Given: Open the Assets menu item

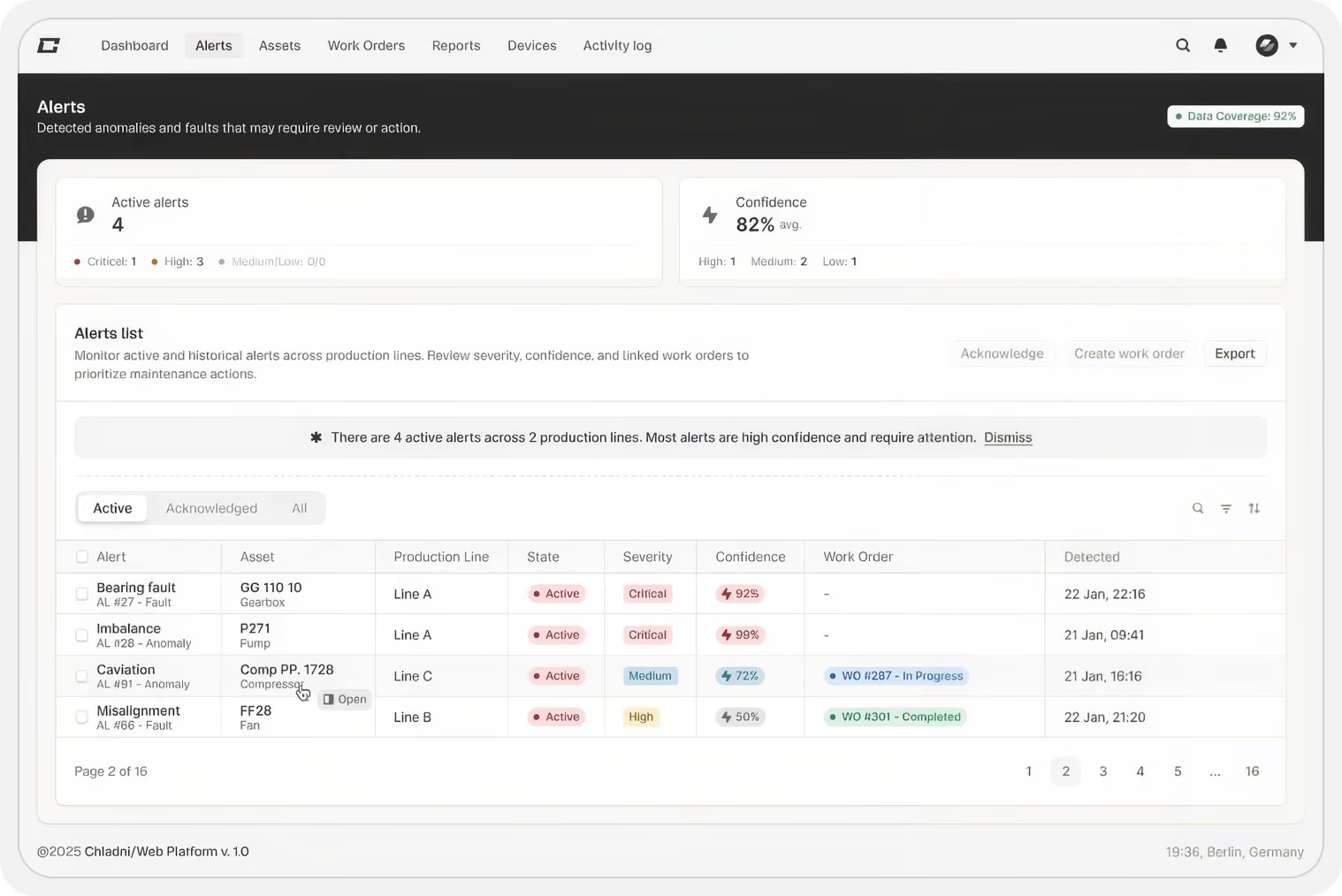Looking at the screenshot, I should (279, 45).
